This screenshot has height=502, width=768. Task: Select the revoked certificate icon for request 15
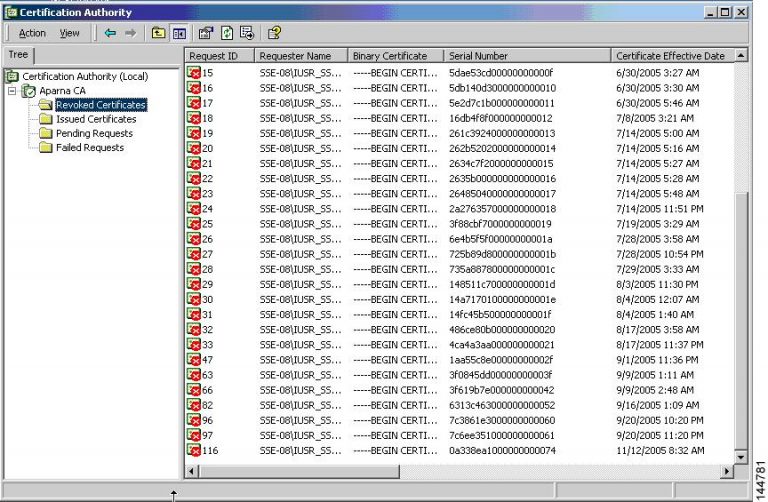tap(194, 74)
